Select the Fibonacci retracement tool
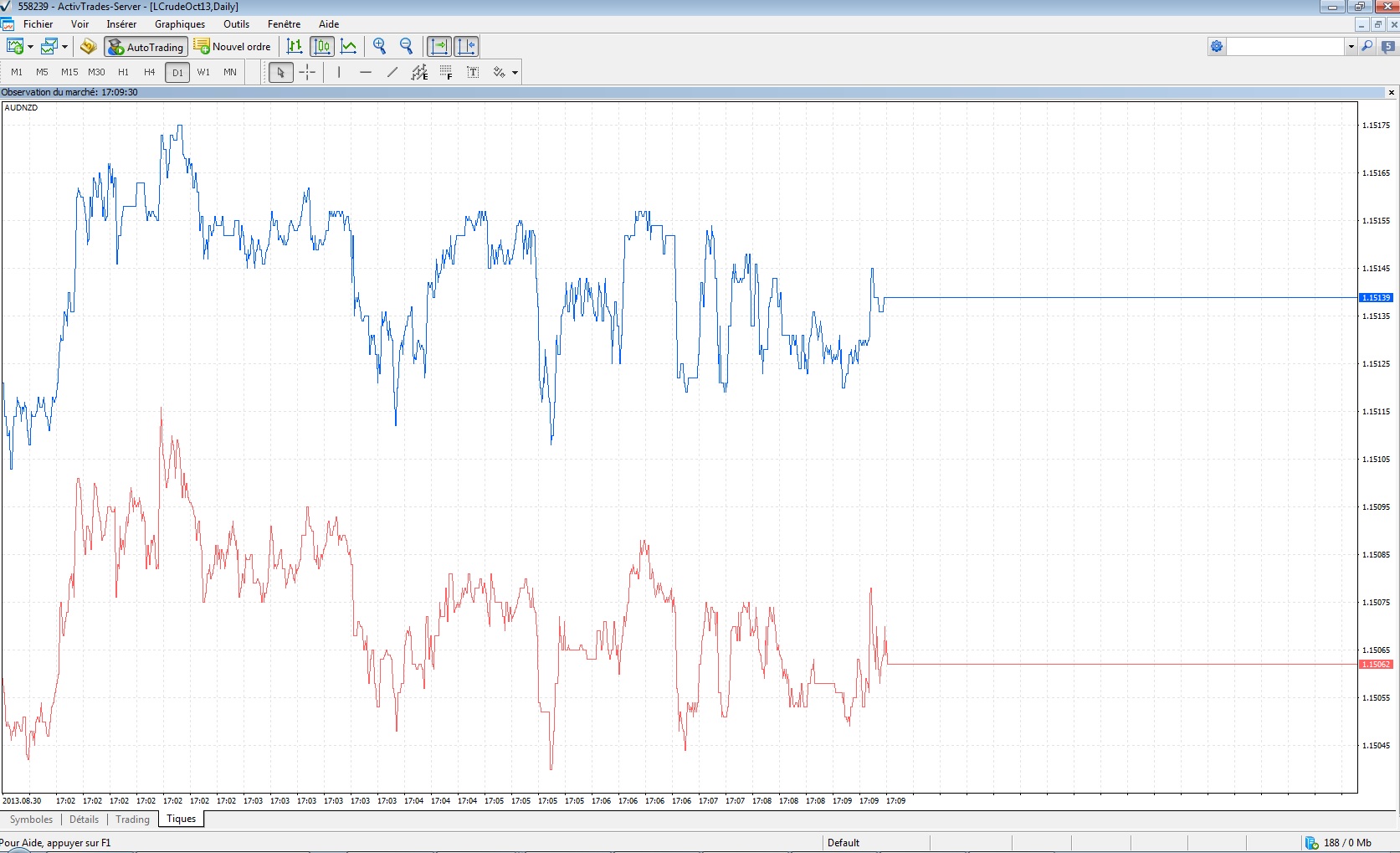The height and width of the screenshot is (853, 1400). pos(446,73)
